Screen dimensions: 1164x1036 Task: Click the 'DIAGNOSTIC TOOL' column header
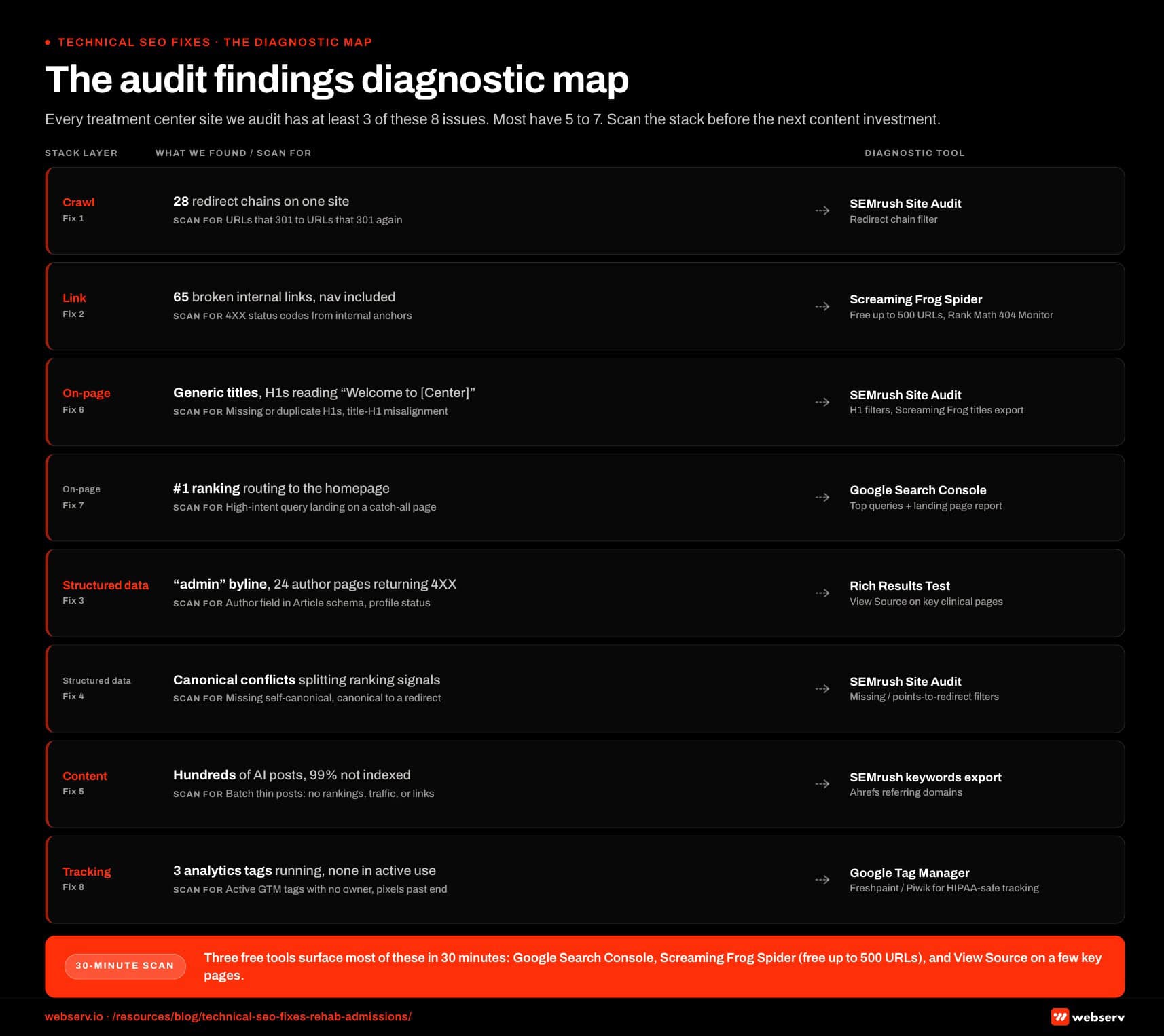coord(915,153)
